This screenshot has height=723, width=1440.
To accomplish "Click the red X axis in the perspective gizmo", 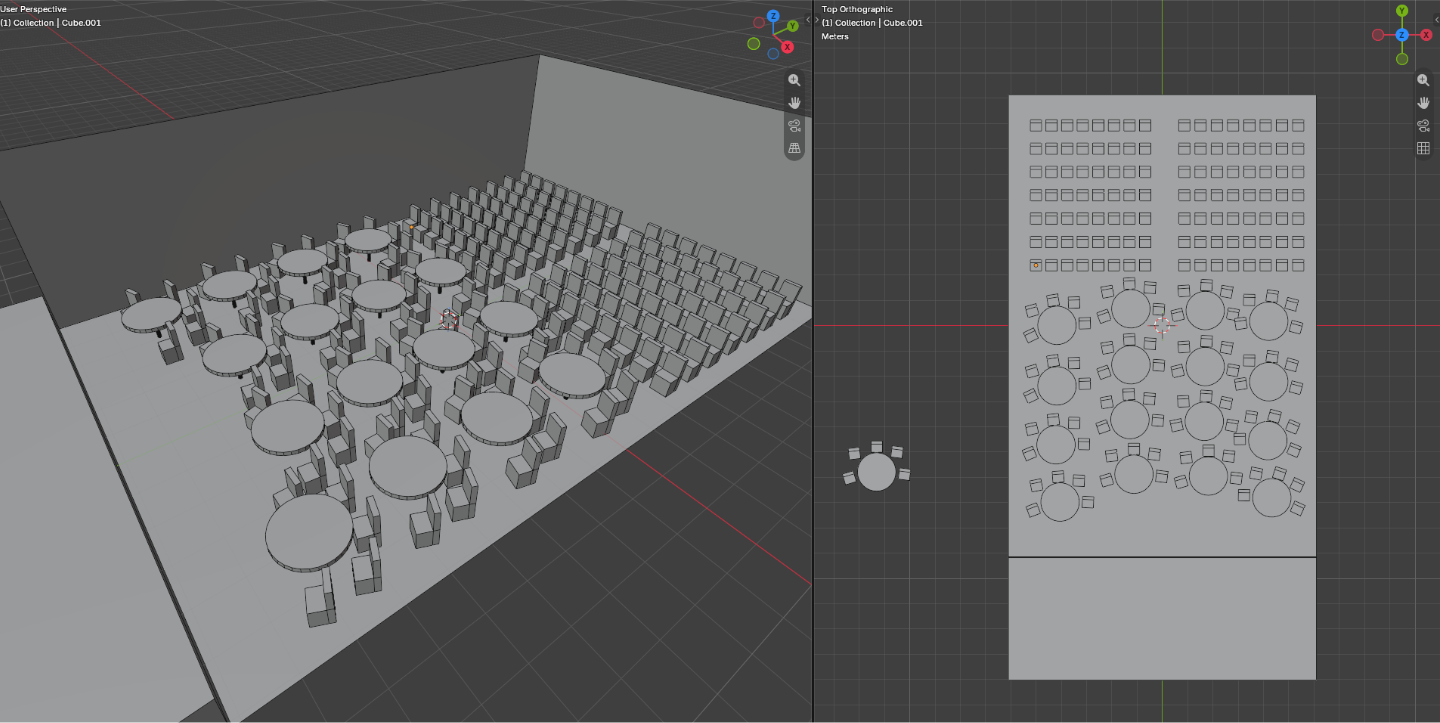I will pyautogui.click(x=788, y=46).
